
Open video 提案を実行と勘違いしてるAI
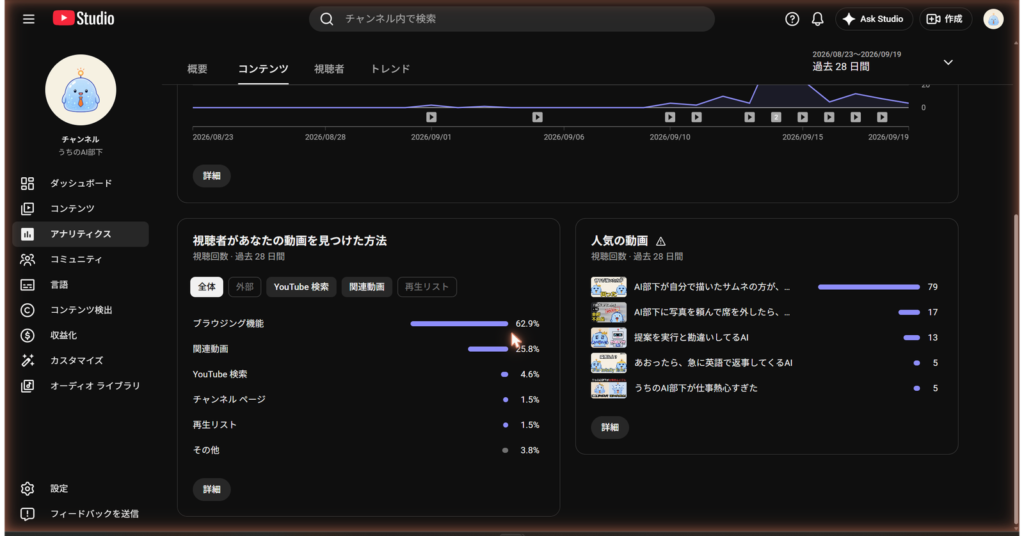[x=764, y=338]
